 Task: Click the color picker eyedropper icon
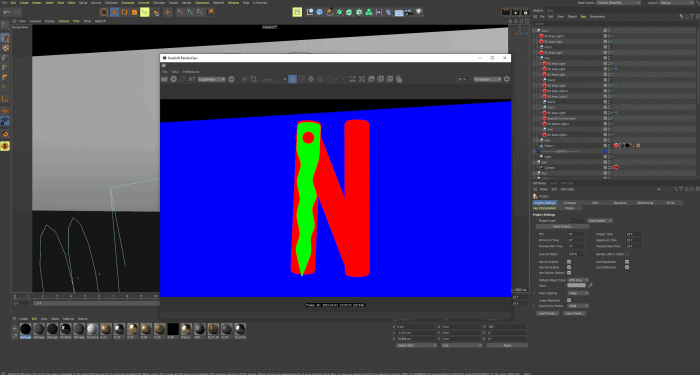click(x=590, y=285)
